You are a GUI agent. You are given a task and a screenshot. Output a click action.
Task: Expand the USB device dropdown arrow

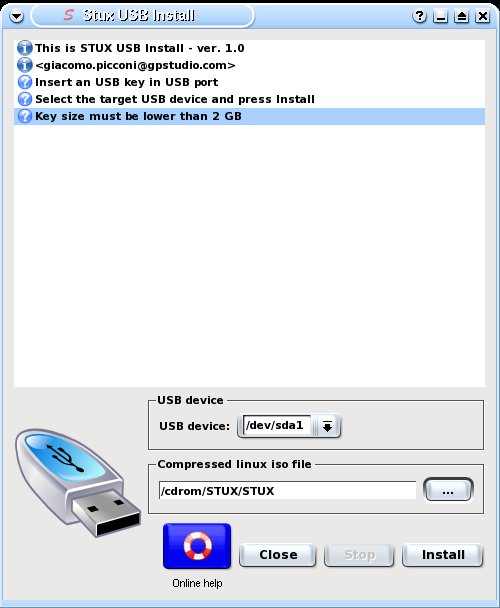point(327,427)
